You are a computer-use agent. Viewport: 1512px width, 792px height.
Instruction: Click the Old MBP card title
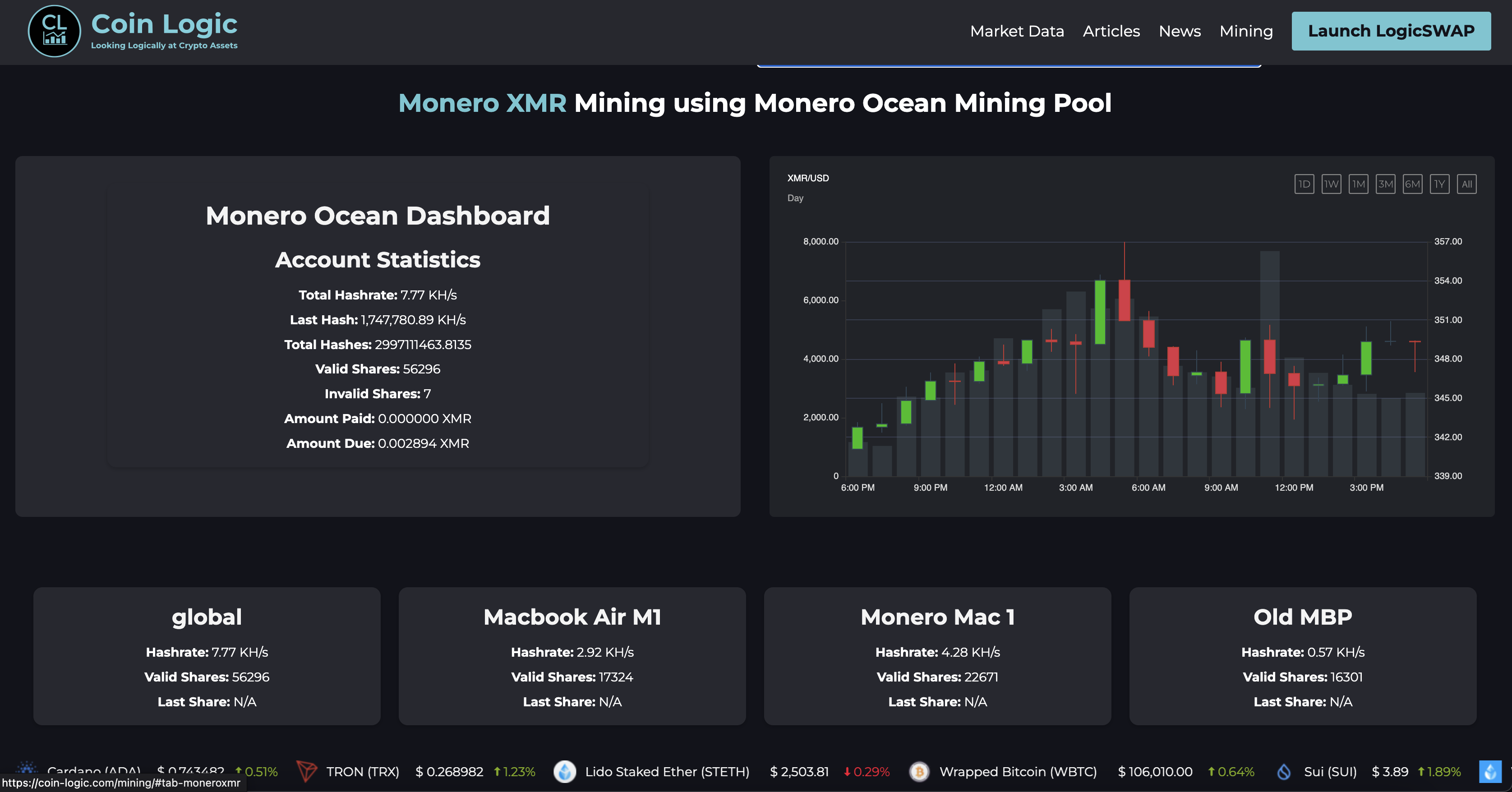1302,617
